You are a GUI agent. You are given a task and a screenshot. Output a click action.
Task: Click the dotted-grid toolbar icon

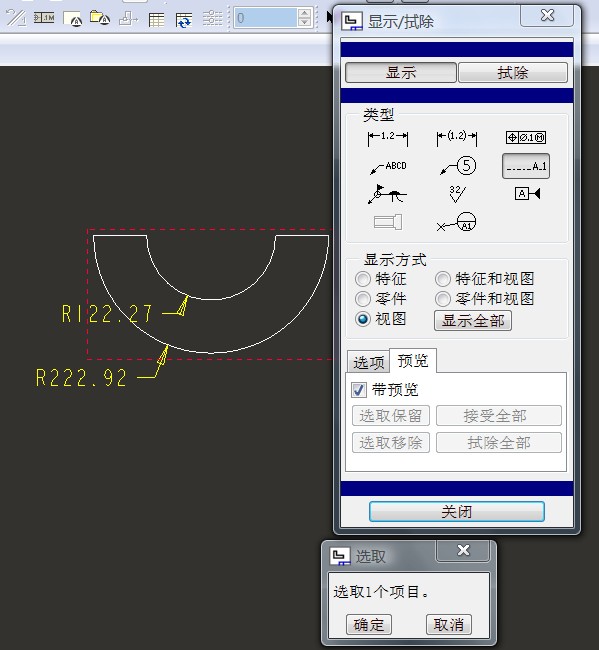(x=212, y=19)
